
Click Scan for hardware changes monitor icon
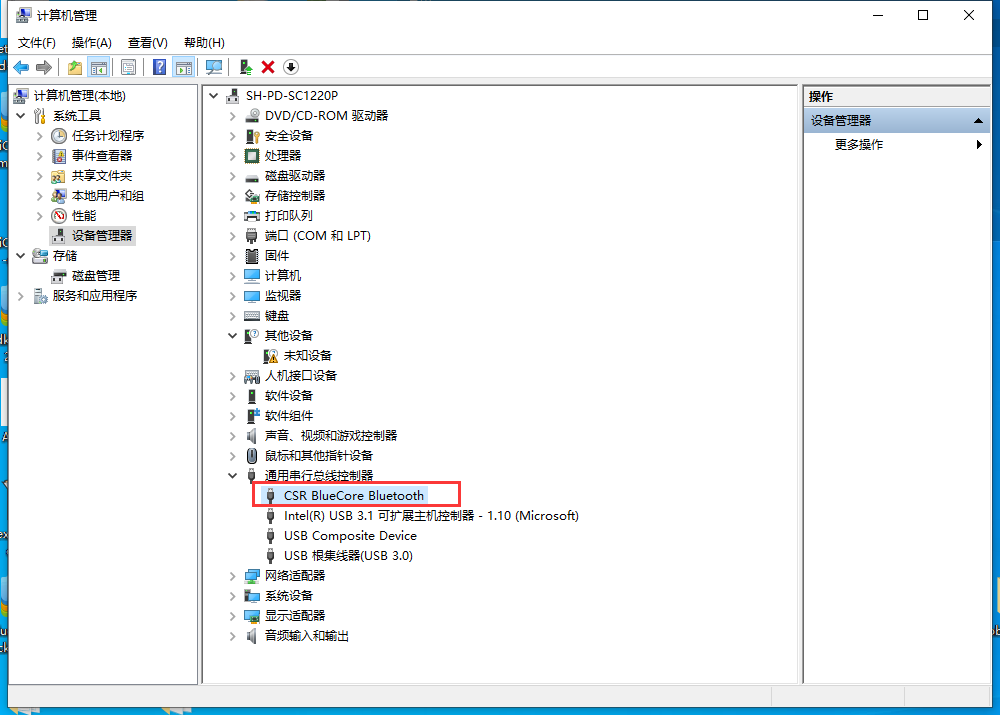pos(214,67)
